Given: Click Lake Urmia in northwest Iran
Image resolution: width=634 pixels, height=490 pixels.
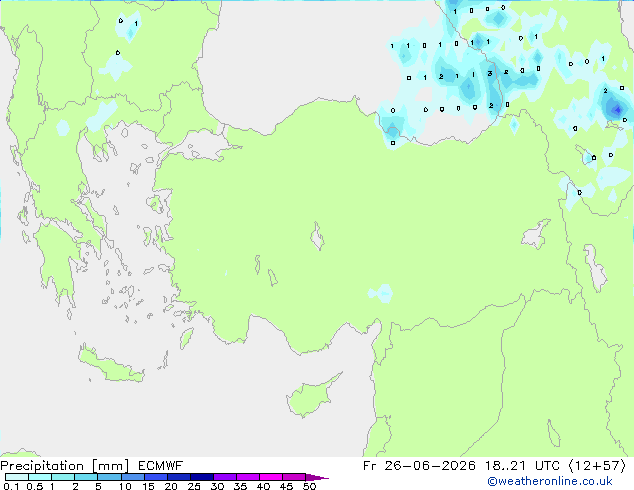Looking at the screenshot, I should point(594,268).
